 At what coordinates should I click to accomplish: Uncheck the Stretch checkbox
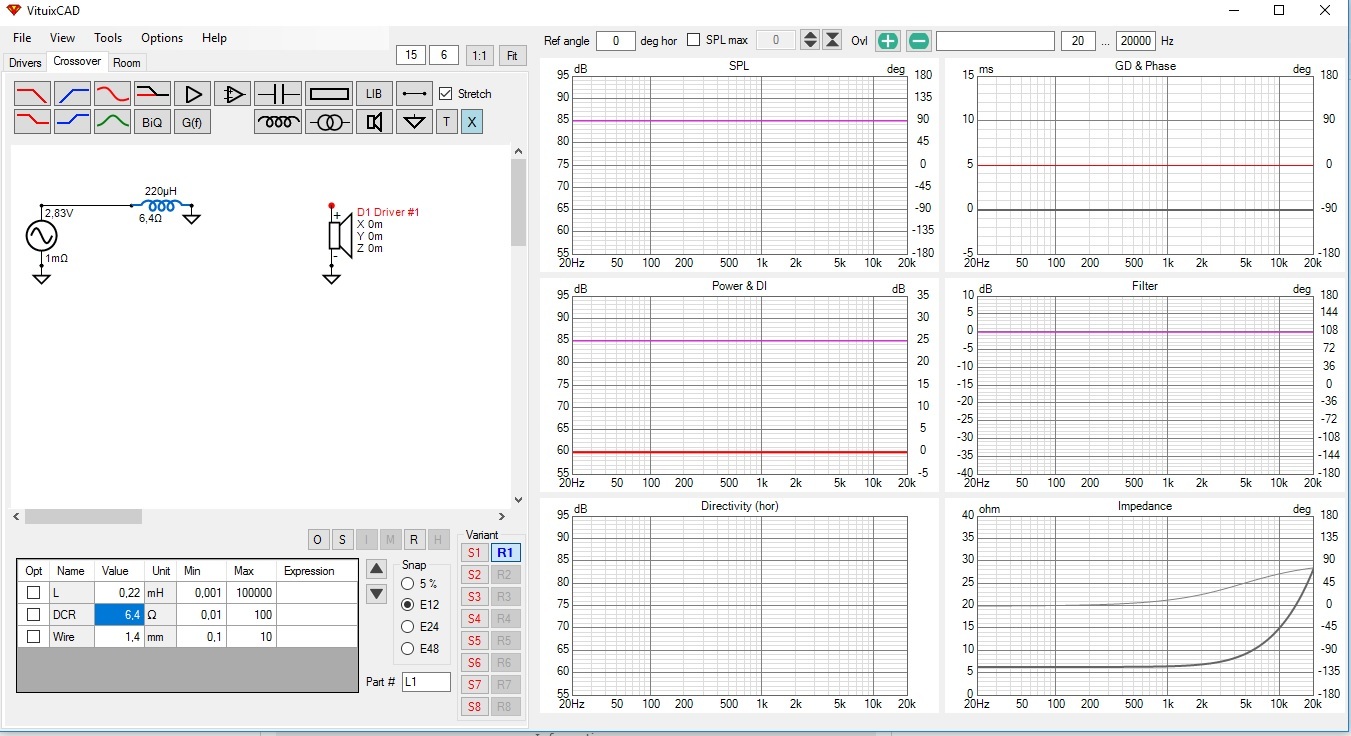[x=446, y=94]
